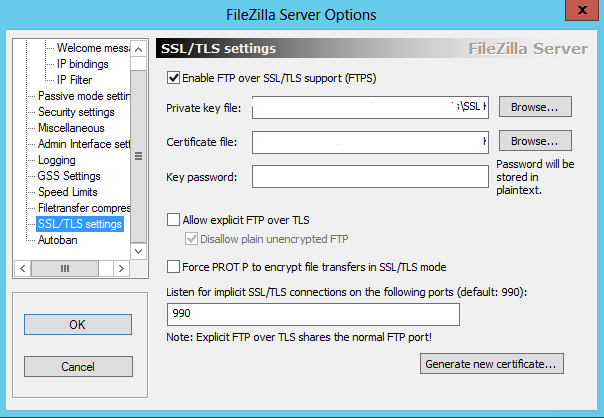
Task: Focus the Key password field
Action: click(370, 176)
